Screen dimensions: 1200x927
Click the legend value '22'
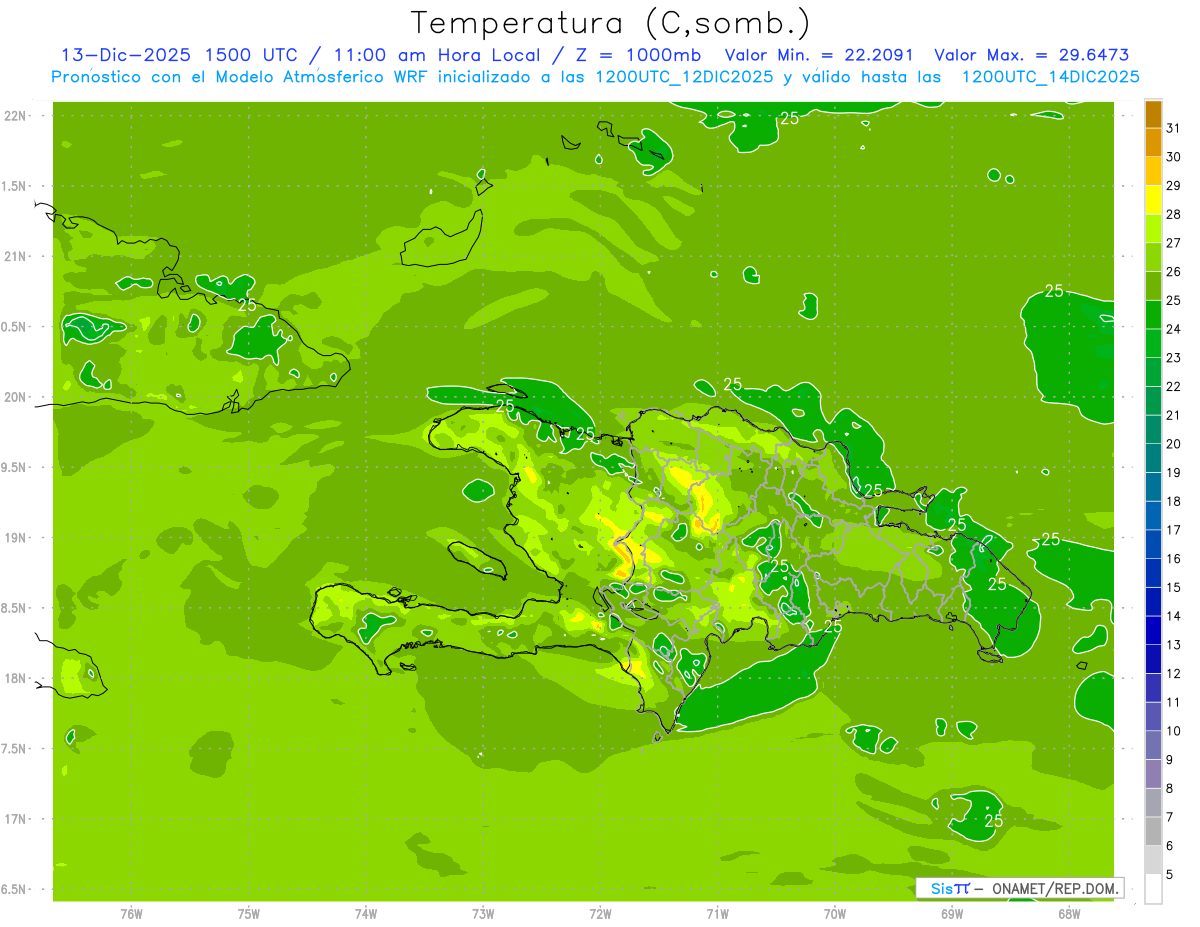[x=1174, y=387]
